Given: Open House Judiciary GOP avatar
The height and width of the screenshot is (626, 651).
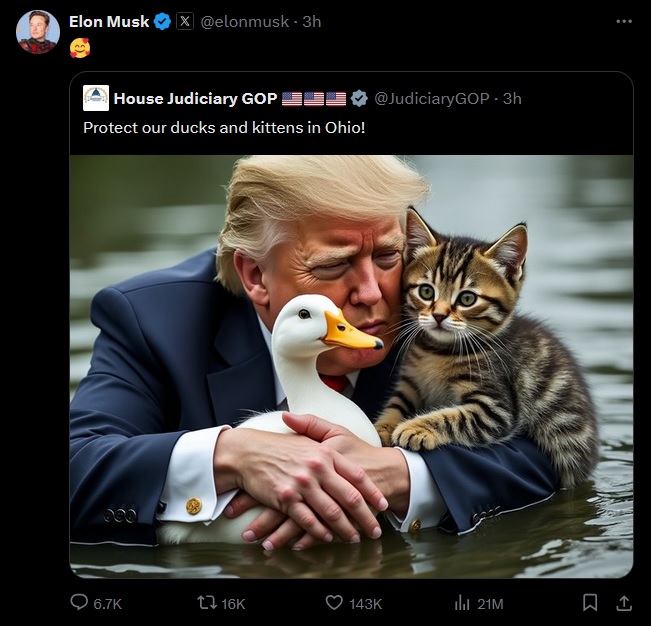Looking at the screenshot, I should pyautogui.click(x=96, y=98).
